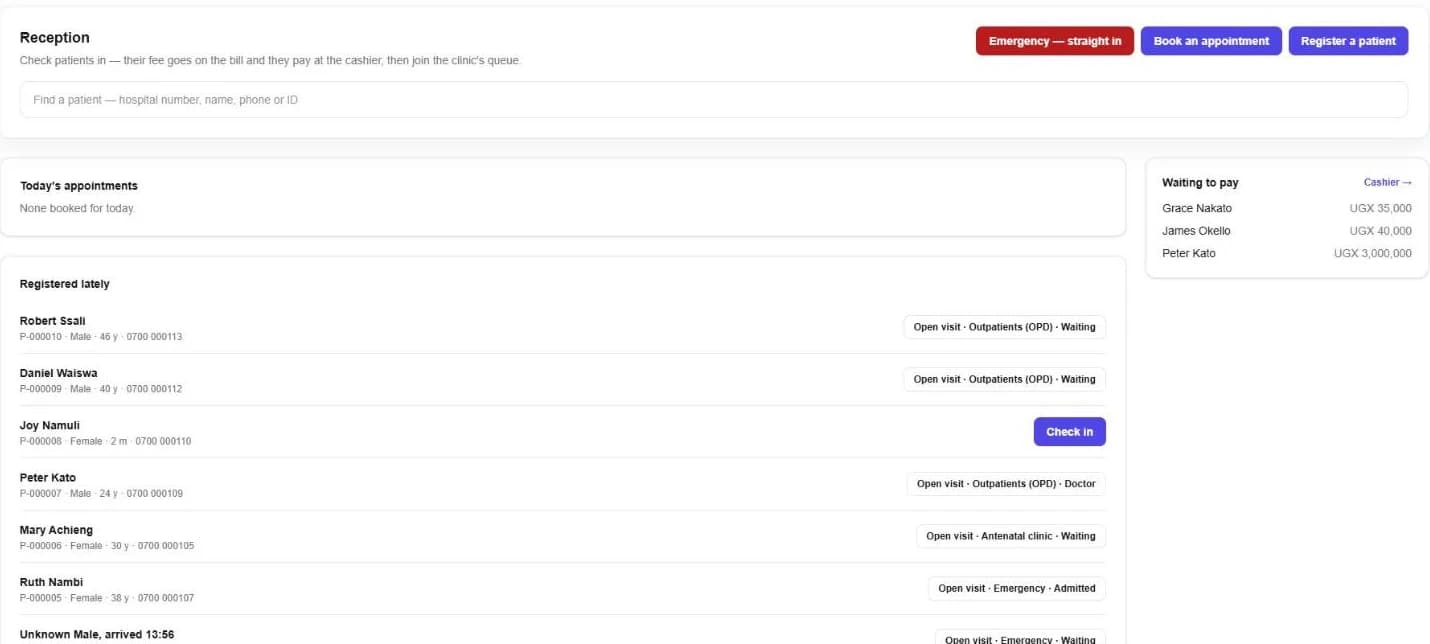The height and width of the screenshot is (644, 1430).
Task: Open Daniel Waiswa's Outpatients open visit
Action: [1004, 379]
